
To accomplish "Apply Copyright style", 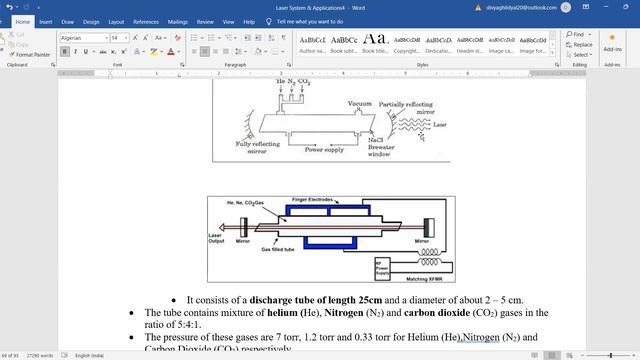I will pyautogui.click(x=407, y=43).
